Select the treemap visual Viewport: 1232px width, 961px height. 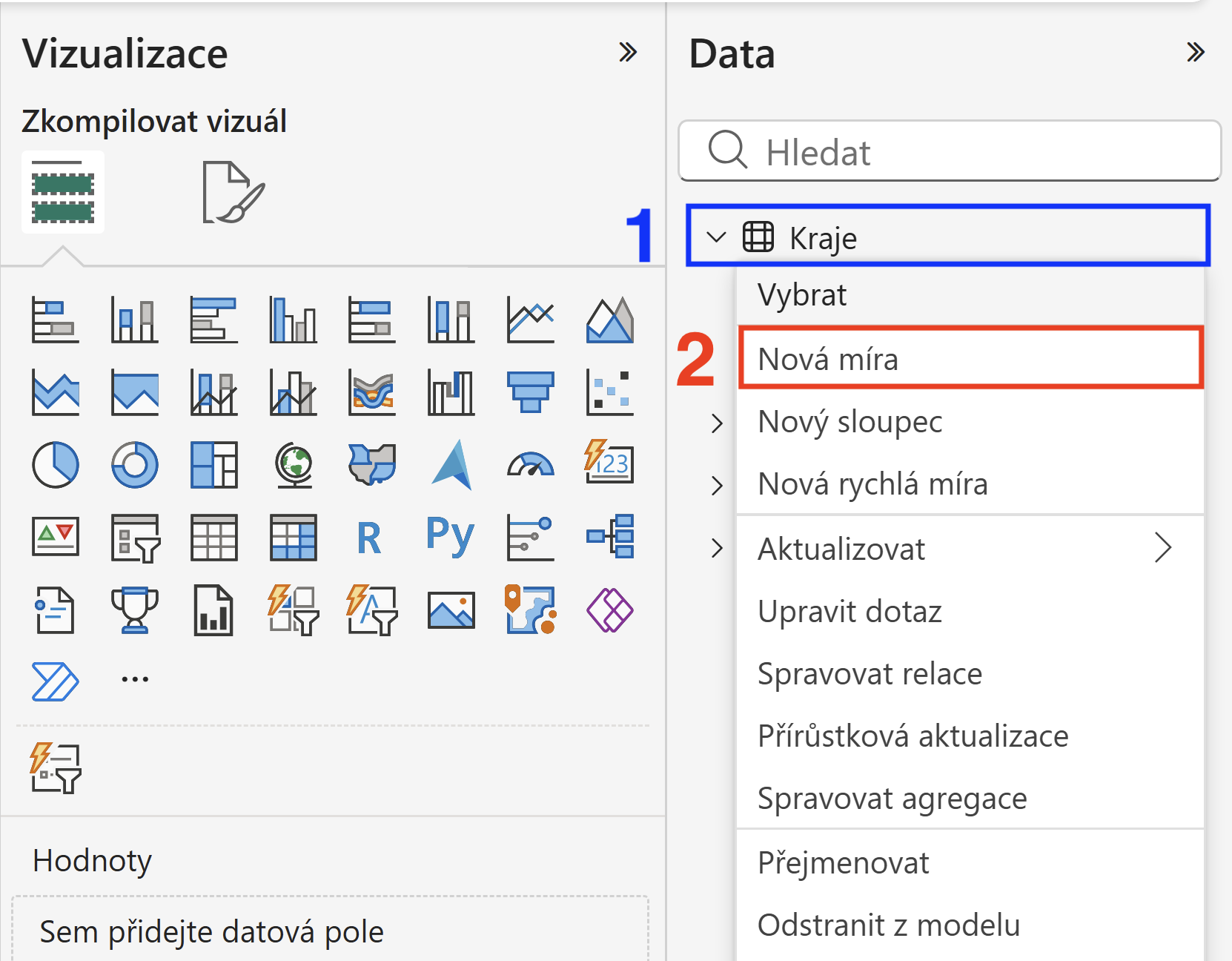(x=214, y=465)
